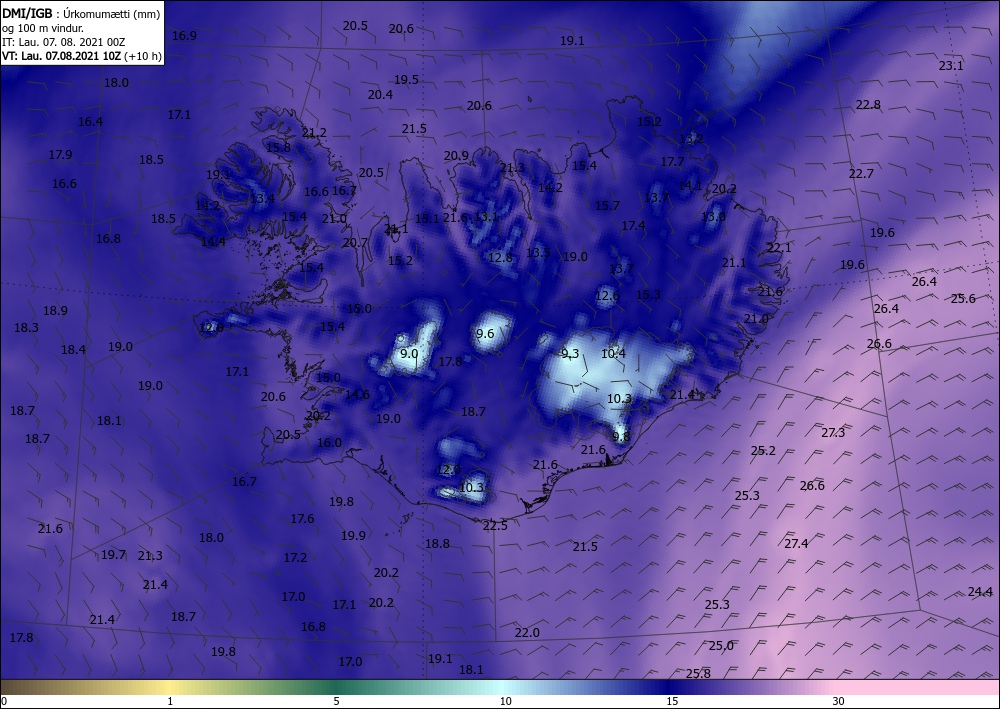Click the map value 22.7
Viewport: 1000px width, 709px height.
(861, 173)
